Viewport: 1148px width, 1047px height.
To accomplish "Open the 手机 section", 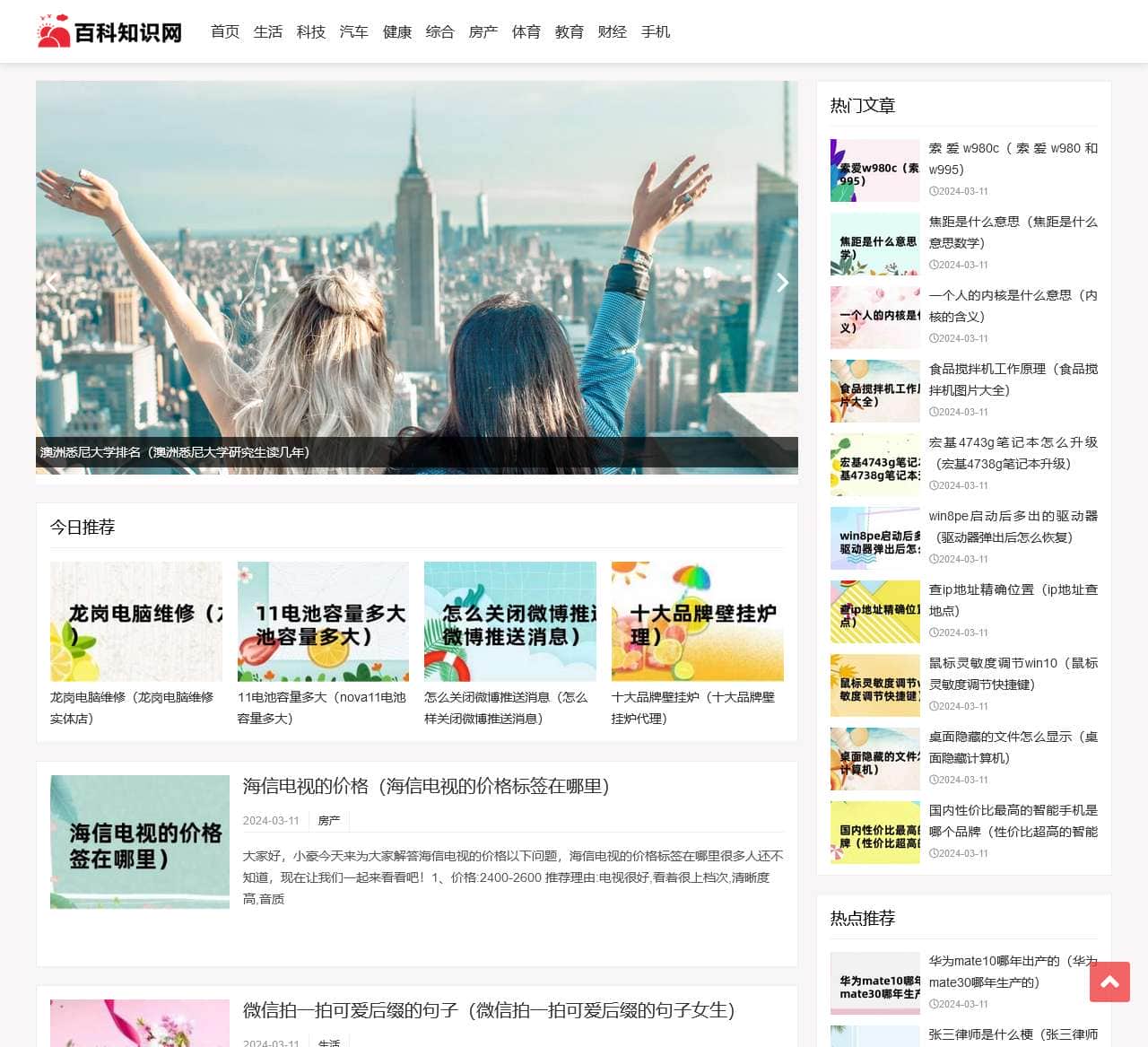I will 656,31.
